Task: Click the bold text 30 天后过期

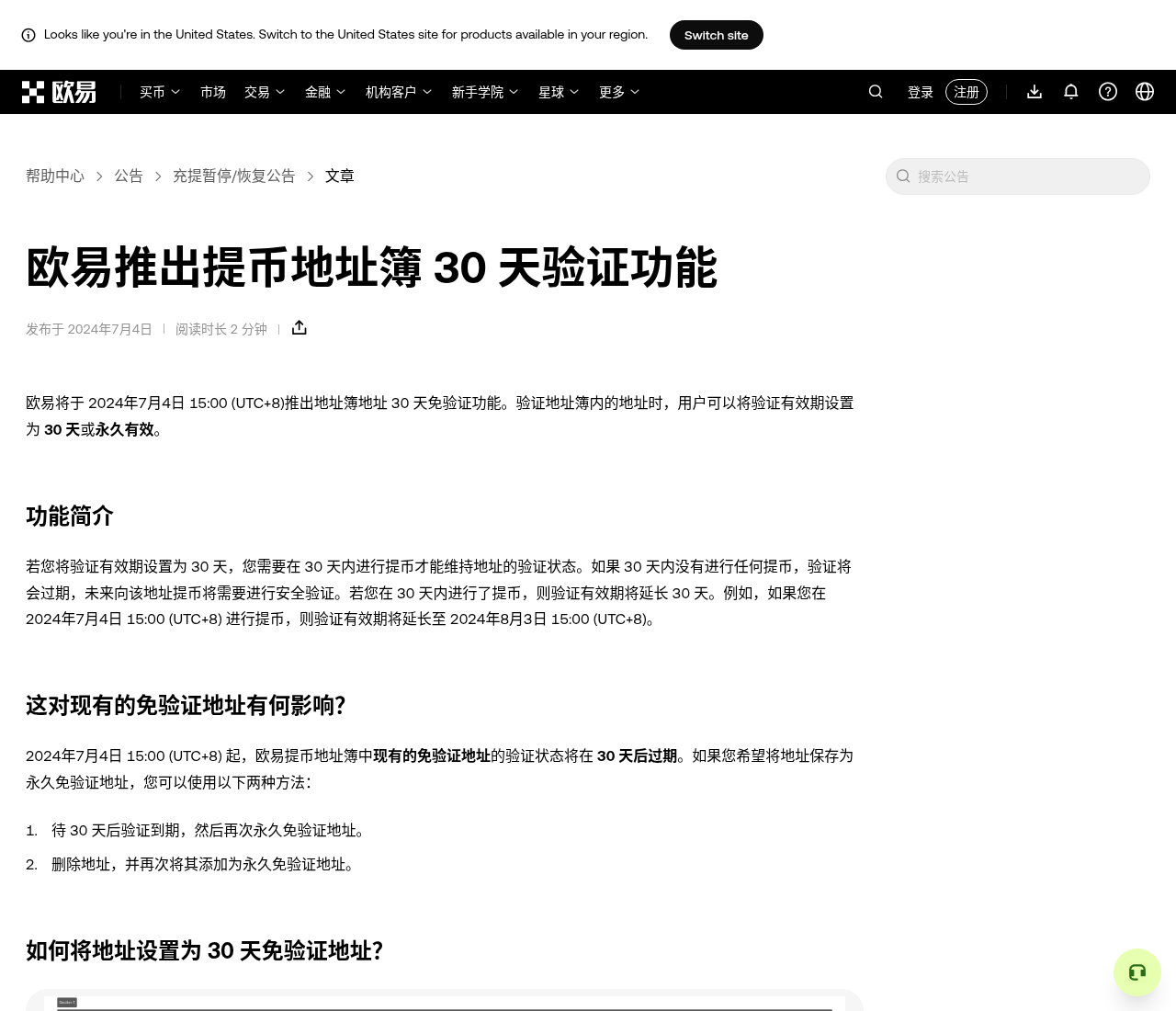Action: pyautogui.click(x=637, y=755)
